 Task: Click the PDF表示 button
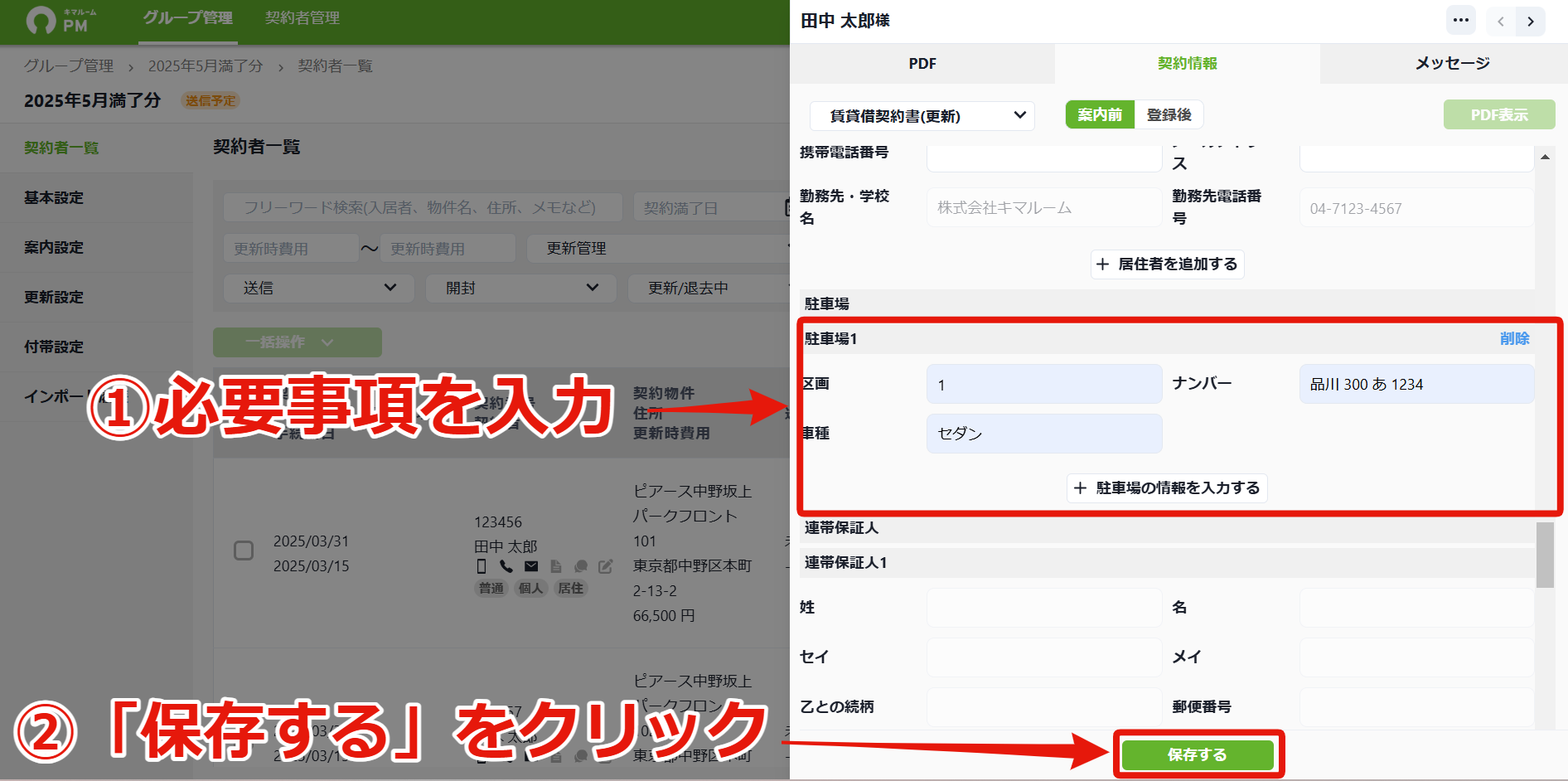(x=1499, y=114)
